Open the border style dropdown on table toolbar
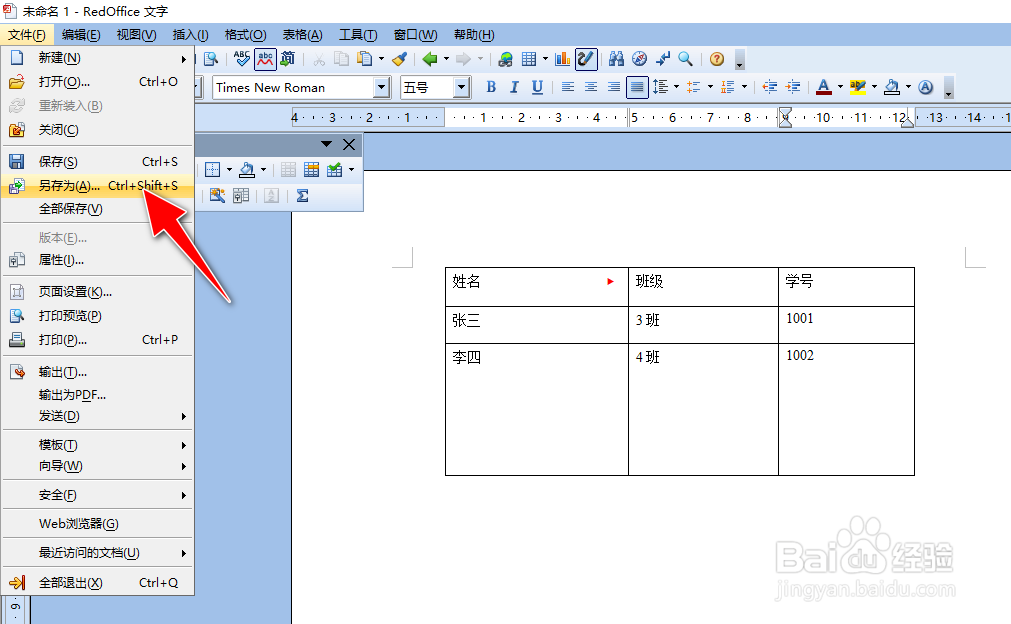The width and height of the screenshot is (1011, 624). (x=229, y=169)
